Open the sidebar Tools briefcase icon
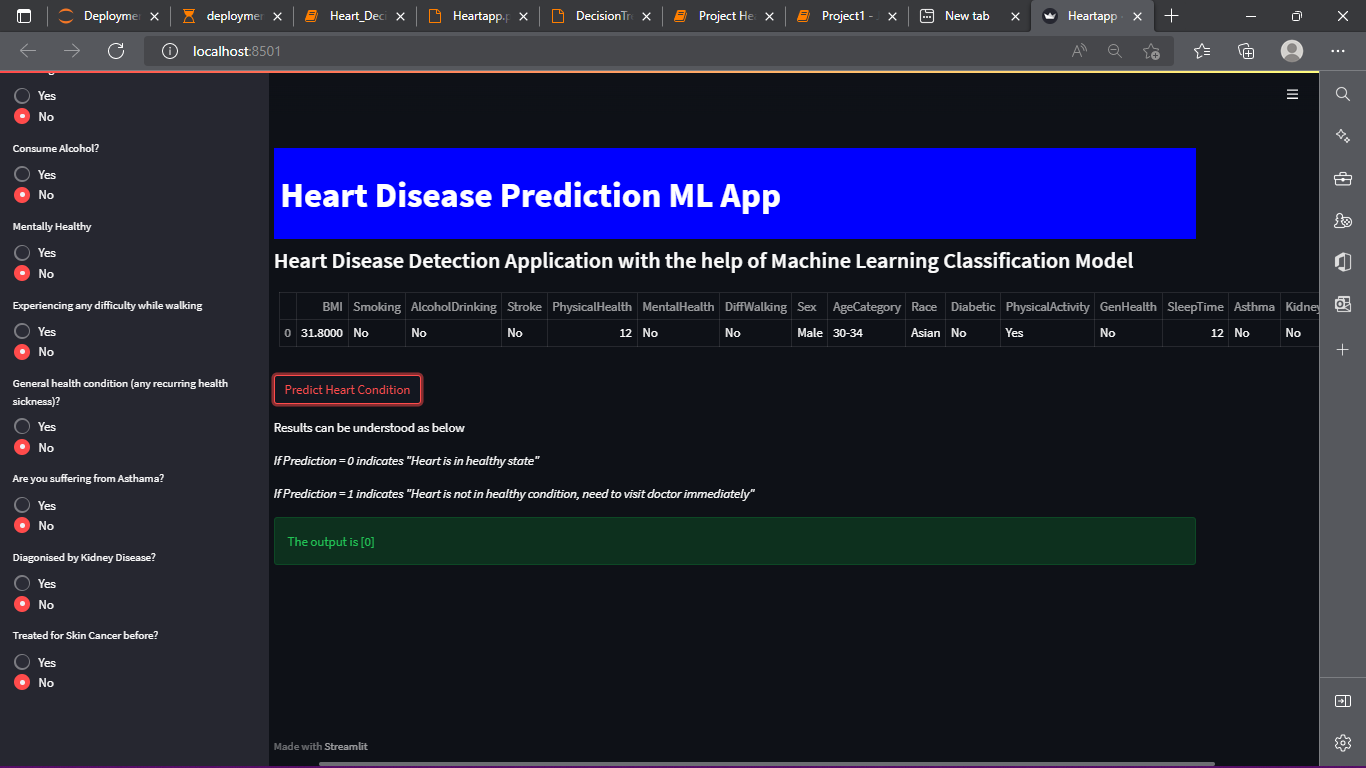The image size is (1366, 768). [1343, 178]
